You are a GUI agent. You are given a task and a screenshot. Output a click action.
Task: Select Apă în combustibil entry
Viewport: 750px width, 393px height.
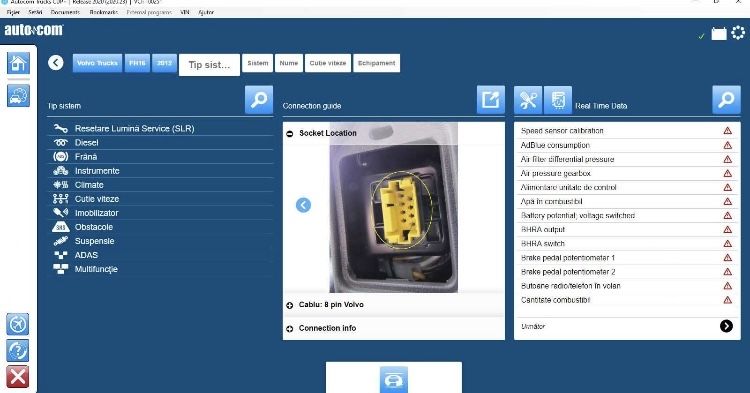tap(627, 201)
